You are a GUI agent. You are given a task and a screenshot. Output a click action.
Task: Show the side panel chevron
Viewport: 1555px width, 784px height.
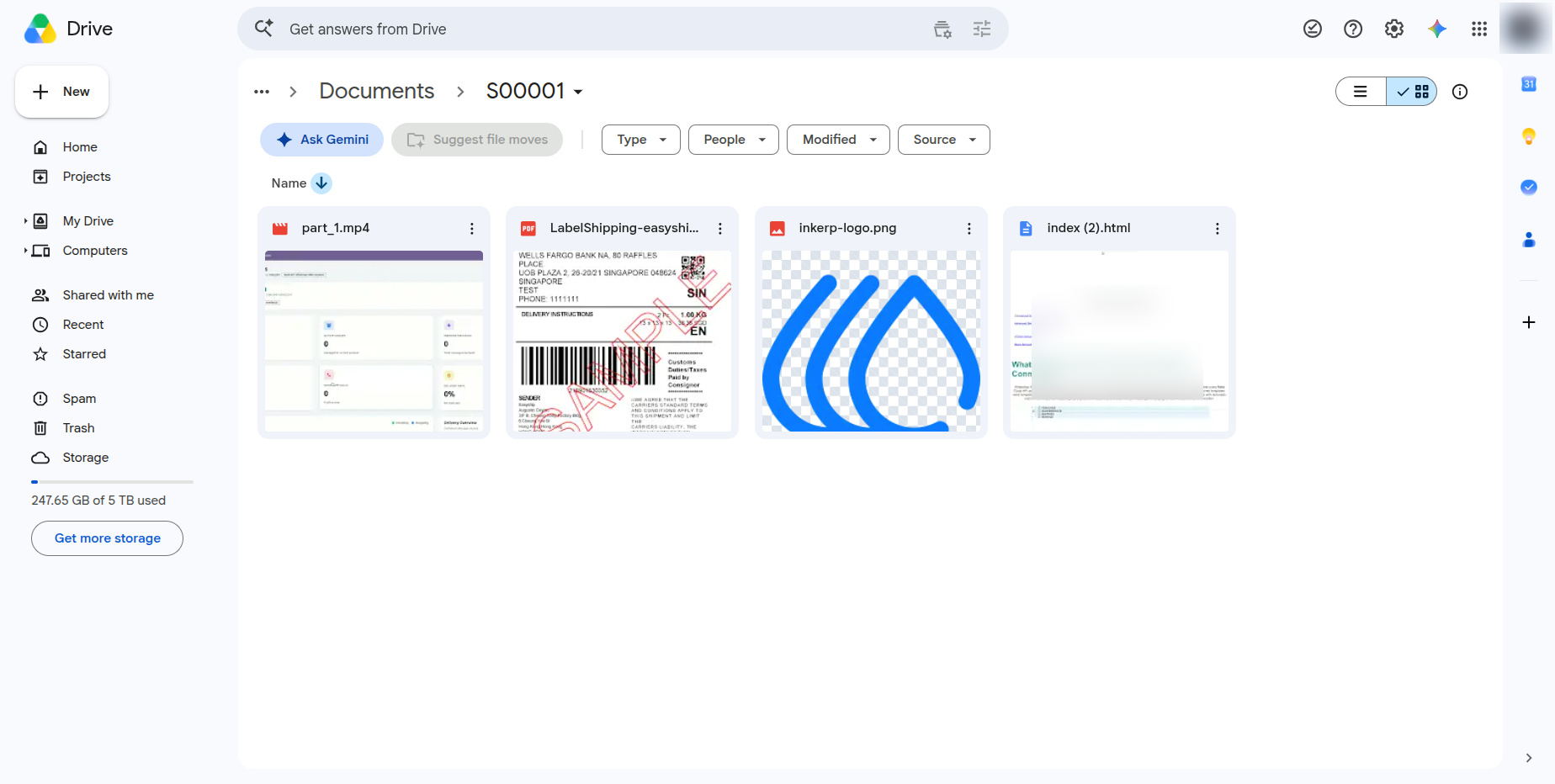pos(1529,758)
